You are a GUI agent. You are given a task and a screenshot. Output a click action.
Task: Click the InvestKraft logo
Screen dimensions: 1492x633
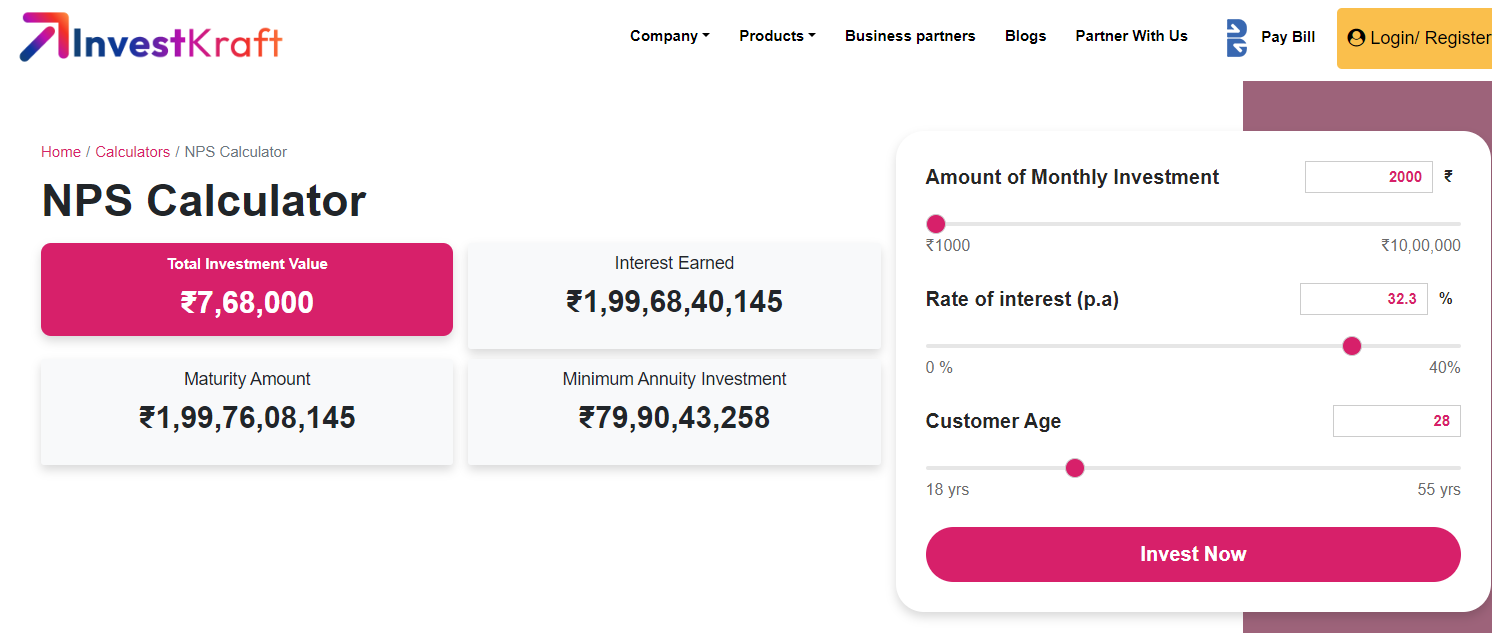(x=152, y=38)
